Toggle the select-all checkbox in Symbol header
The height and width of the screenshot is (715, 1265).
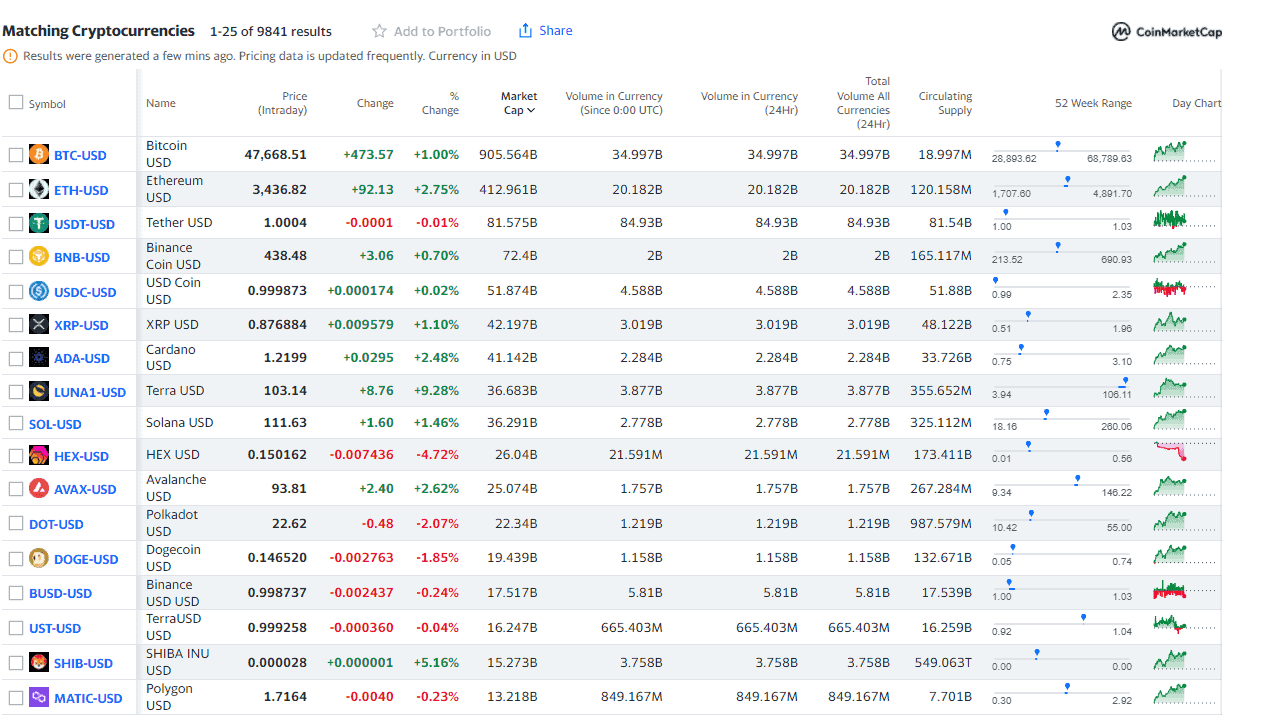click(16, 102)
